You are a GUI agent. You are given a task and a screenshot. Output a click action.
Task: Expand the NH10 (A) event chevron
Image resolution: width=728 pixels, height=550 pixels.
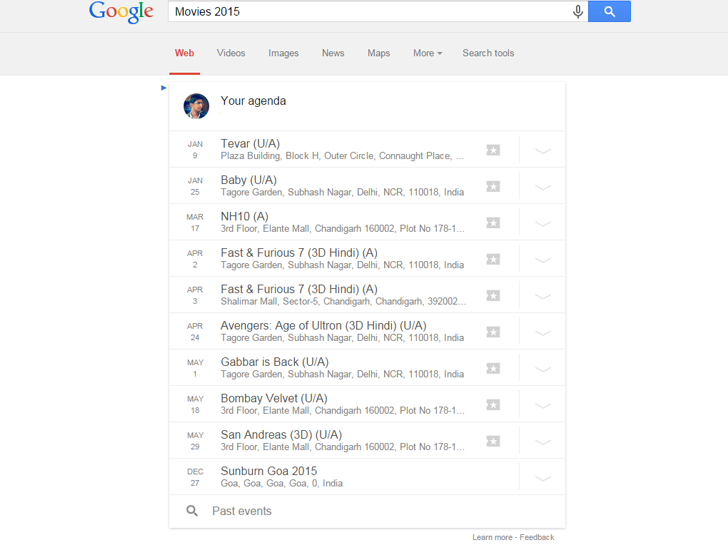[543, 224]
